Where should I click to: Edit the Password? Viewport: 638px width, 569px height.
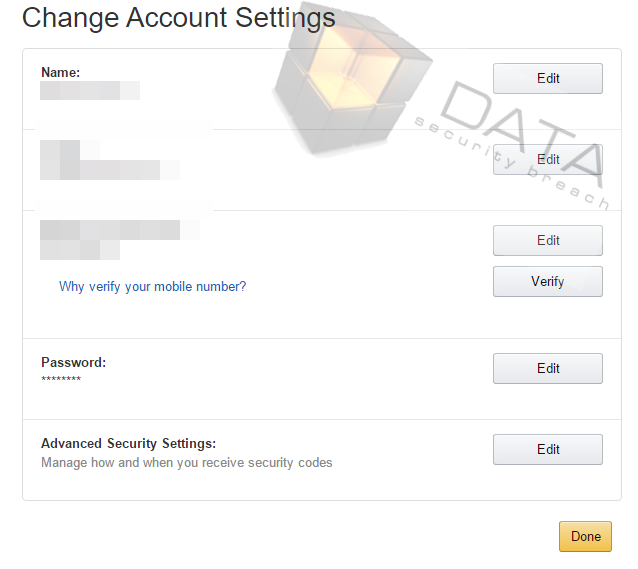click(548, 368)
